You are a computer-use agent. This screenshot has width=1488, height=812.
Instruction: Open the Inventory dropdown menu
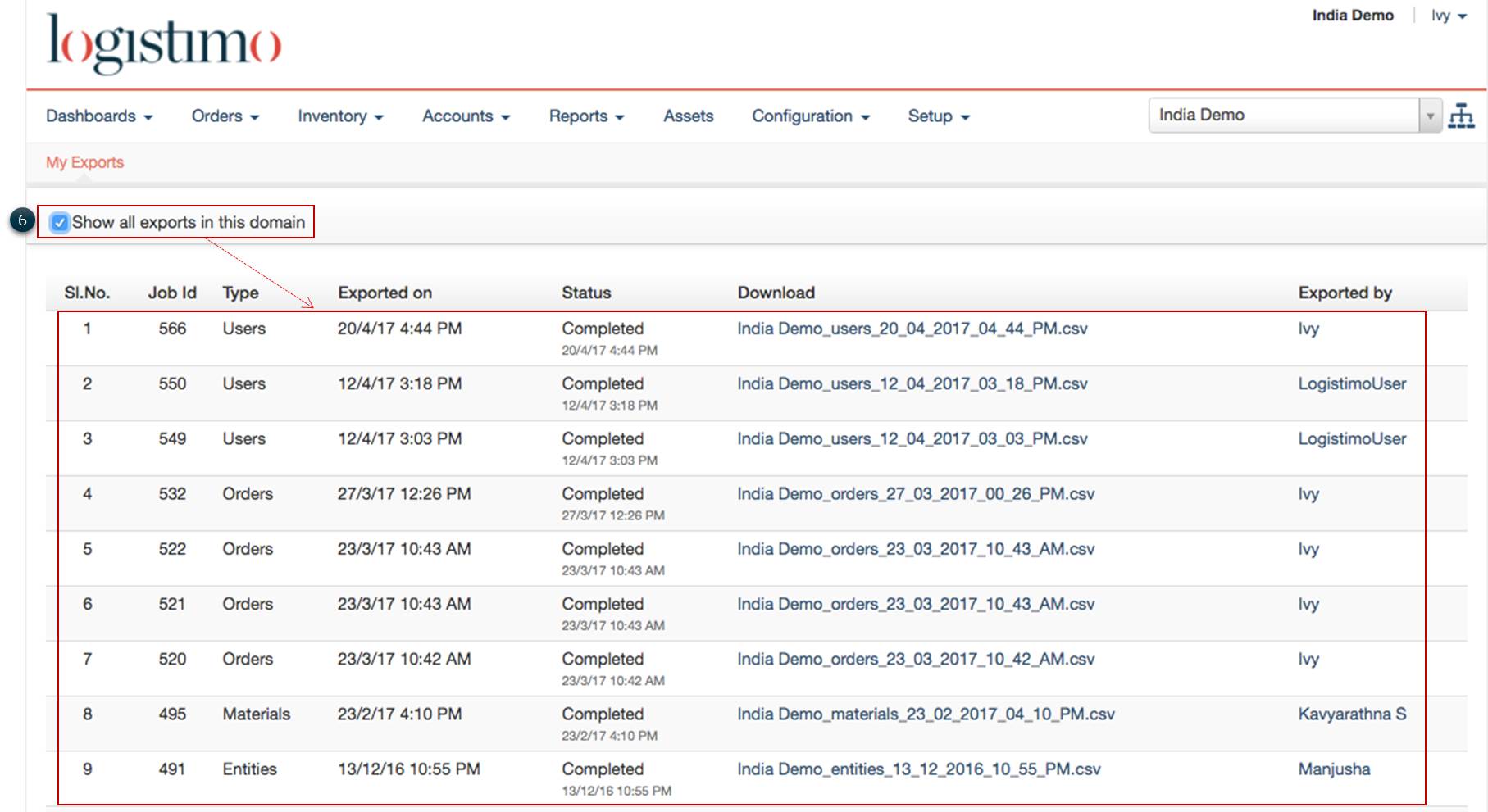(340, 116)
